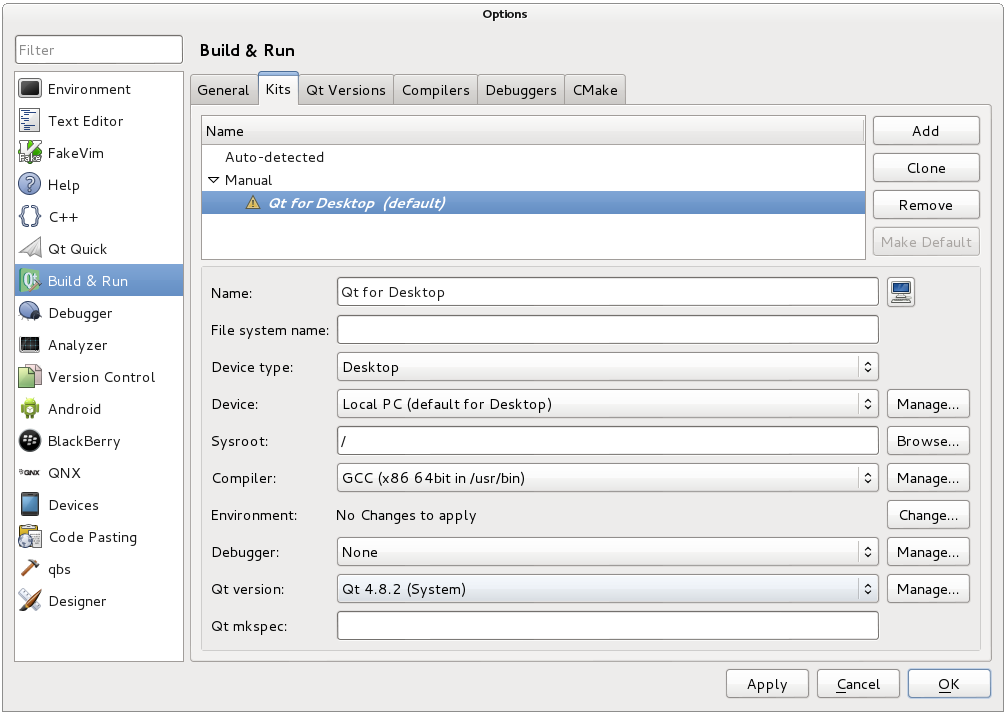
Task: Click the kit icon button beside Name field
Action: tap(901, 292)
